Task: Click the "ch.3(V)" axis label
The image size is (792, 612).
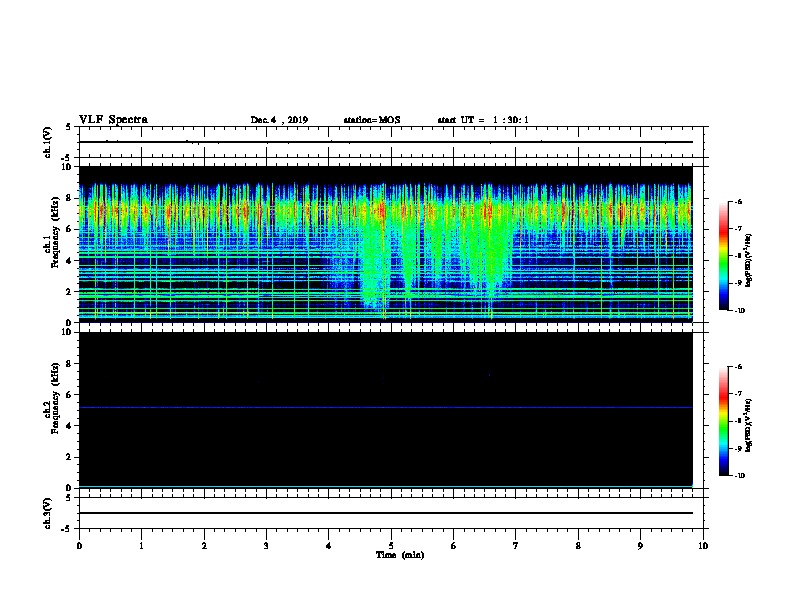Action: tap(47, 513)
